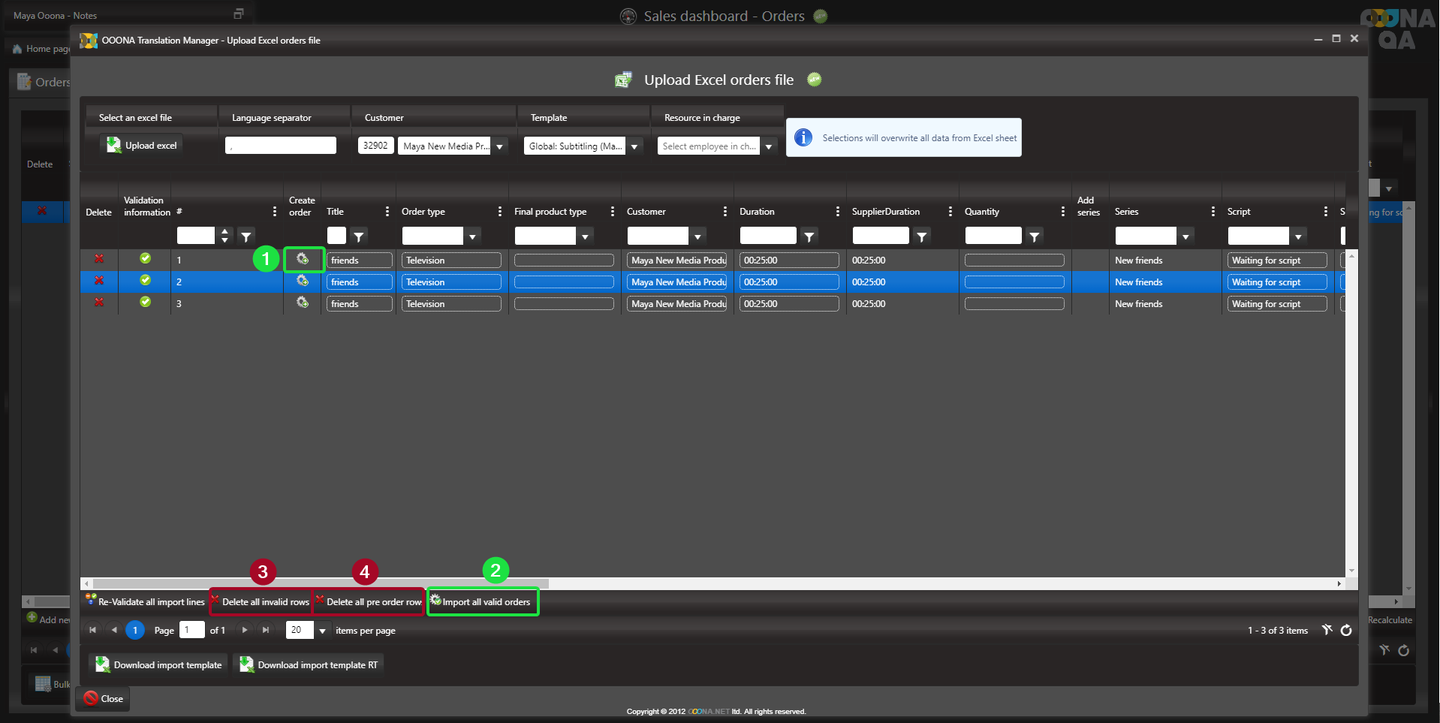Click the Language separator input field
The image size is (1440, 723).
pyautogui.click(x=281, y=146)
